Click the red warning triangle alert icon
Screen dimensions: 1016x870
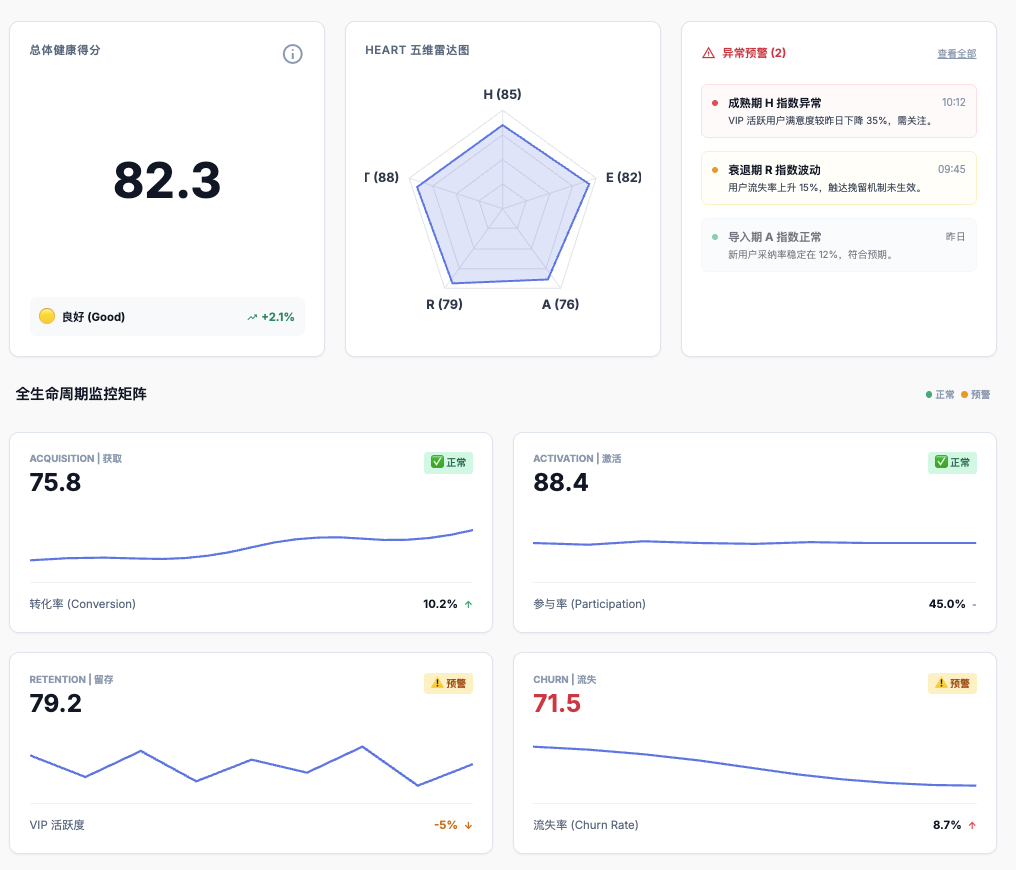tap(708, 53)
